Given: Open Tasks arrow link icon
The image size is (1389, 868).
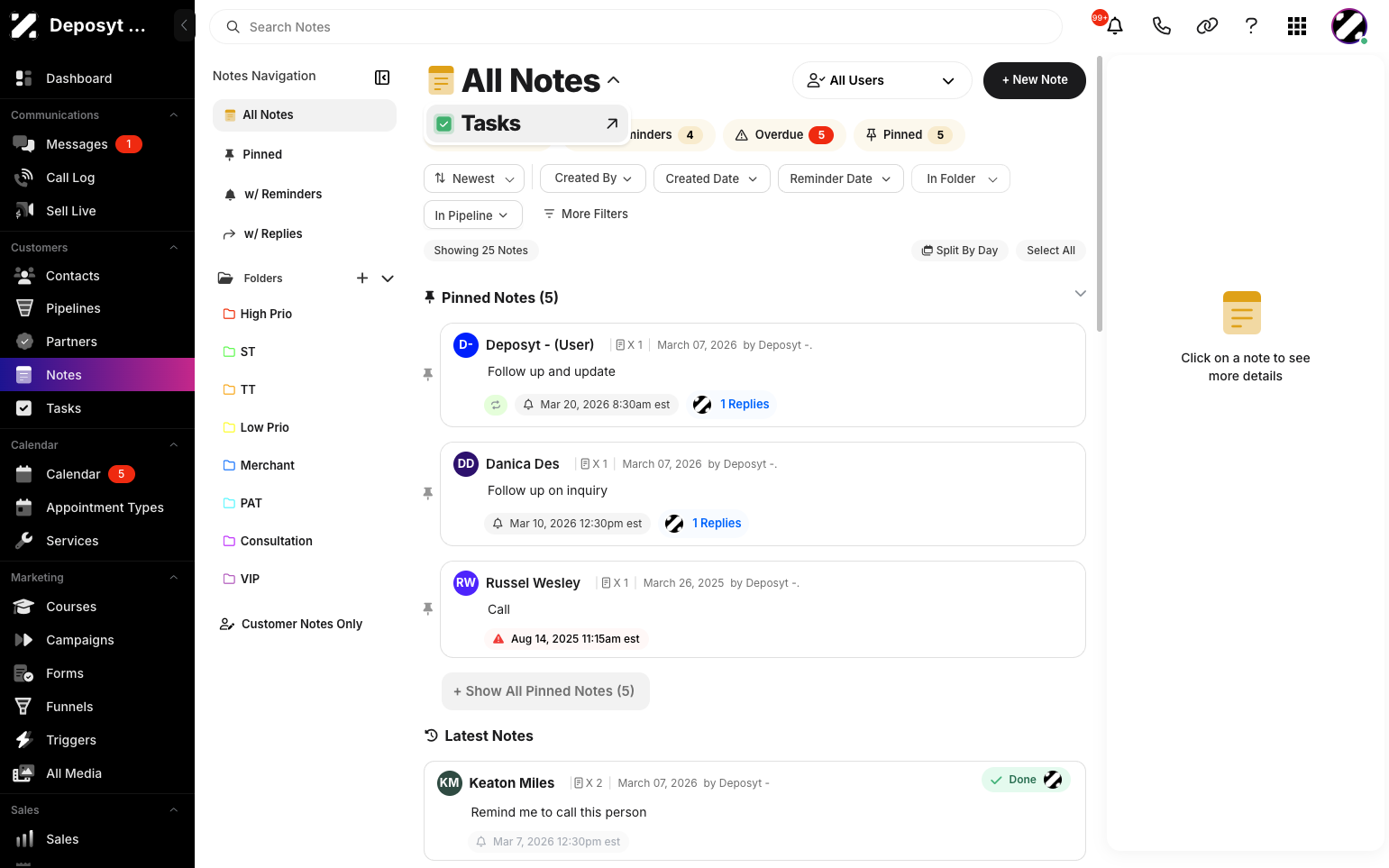Looking at the screenshot, I should (612, 123).
